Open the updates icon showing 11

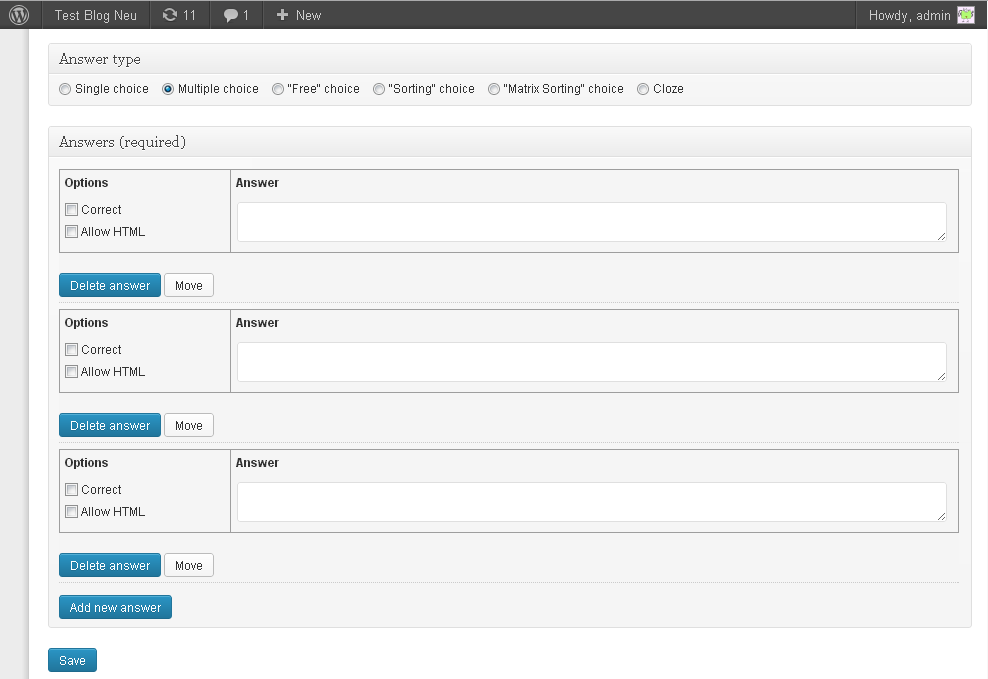coord(170,15)
